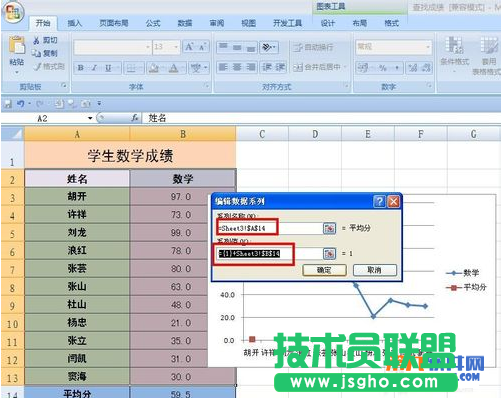Click the accounting currency format icon
Viewport: 501px width, 398px height.
click(x=364, y=68)
